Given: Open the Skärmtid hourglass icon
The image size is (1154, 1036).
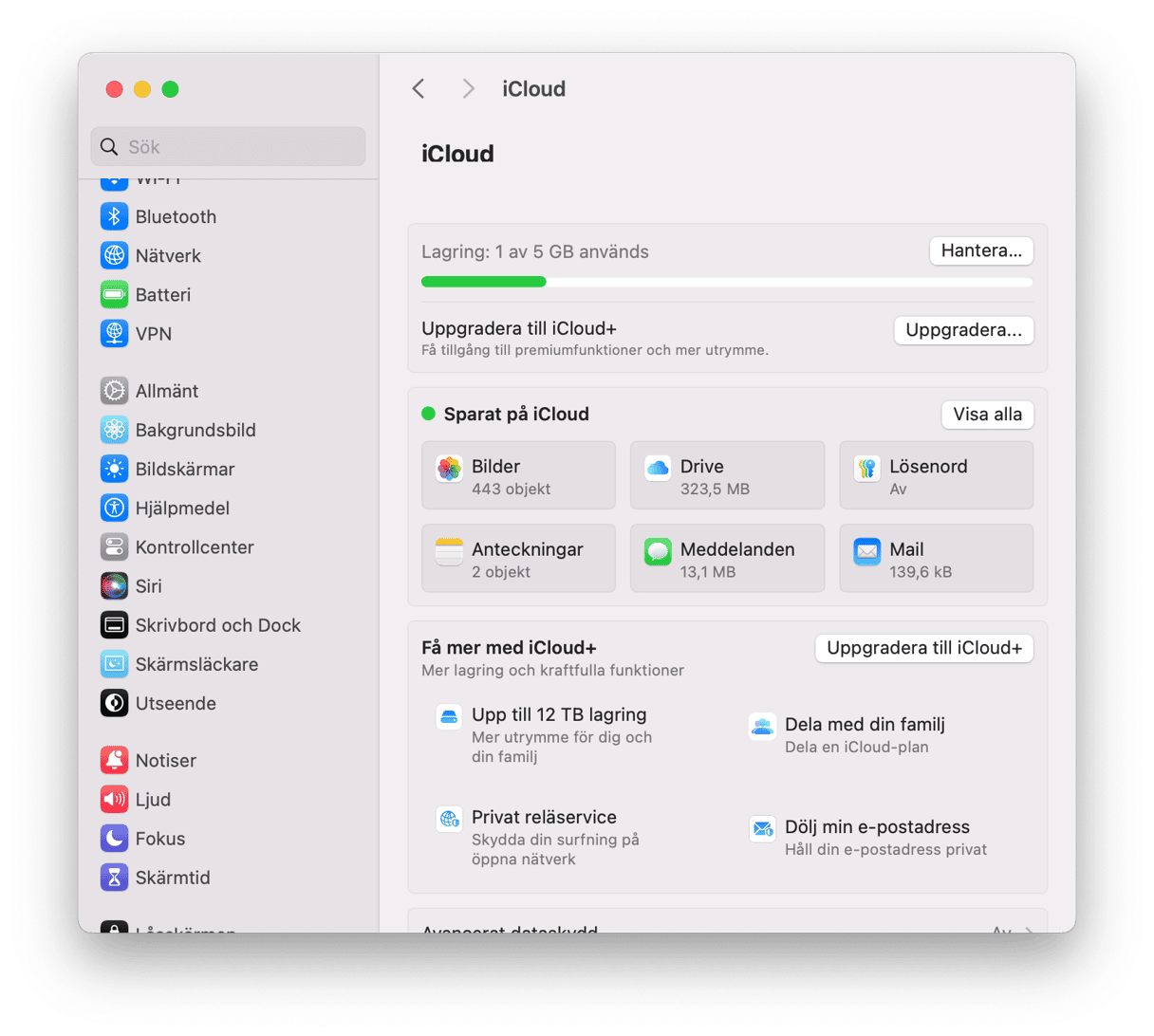Looking at the screenshot, I should click(114, 877).
